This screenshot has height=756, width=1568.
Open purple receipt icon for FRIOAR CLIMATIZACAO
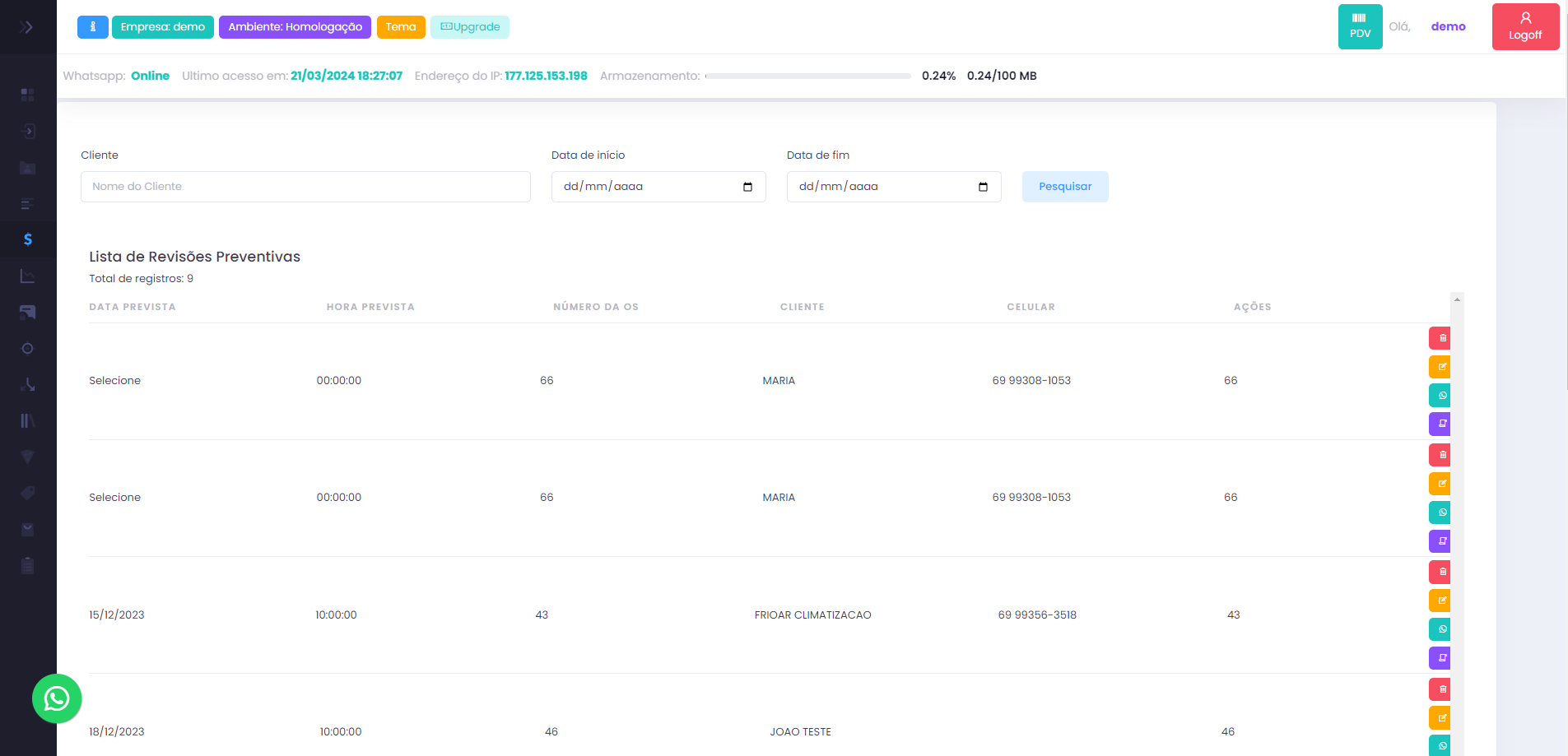tap(1442, 658)
